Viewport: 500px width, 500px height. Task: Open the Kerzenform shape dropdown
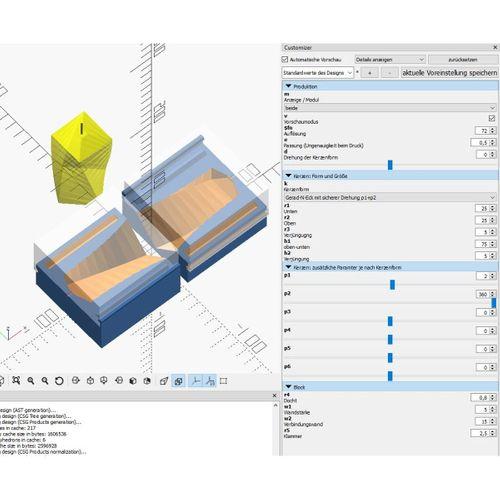coord(390,197)
